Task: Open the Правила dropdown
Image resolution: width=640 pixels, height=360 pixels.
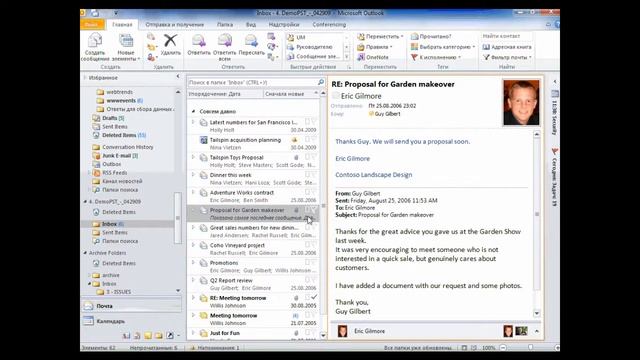Action: [375, 47]
